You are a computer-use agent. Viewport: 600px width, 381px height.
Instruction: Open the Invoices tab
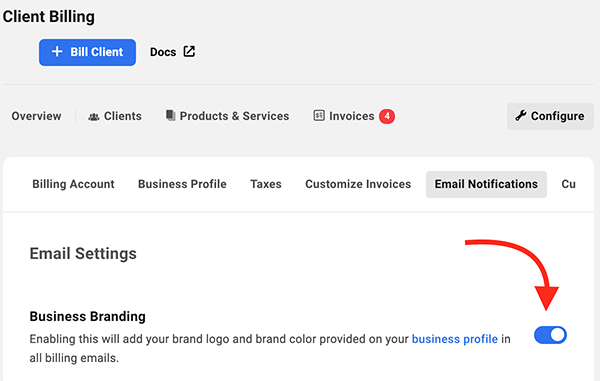tap(354, 116)
